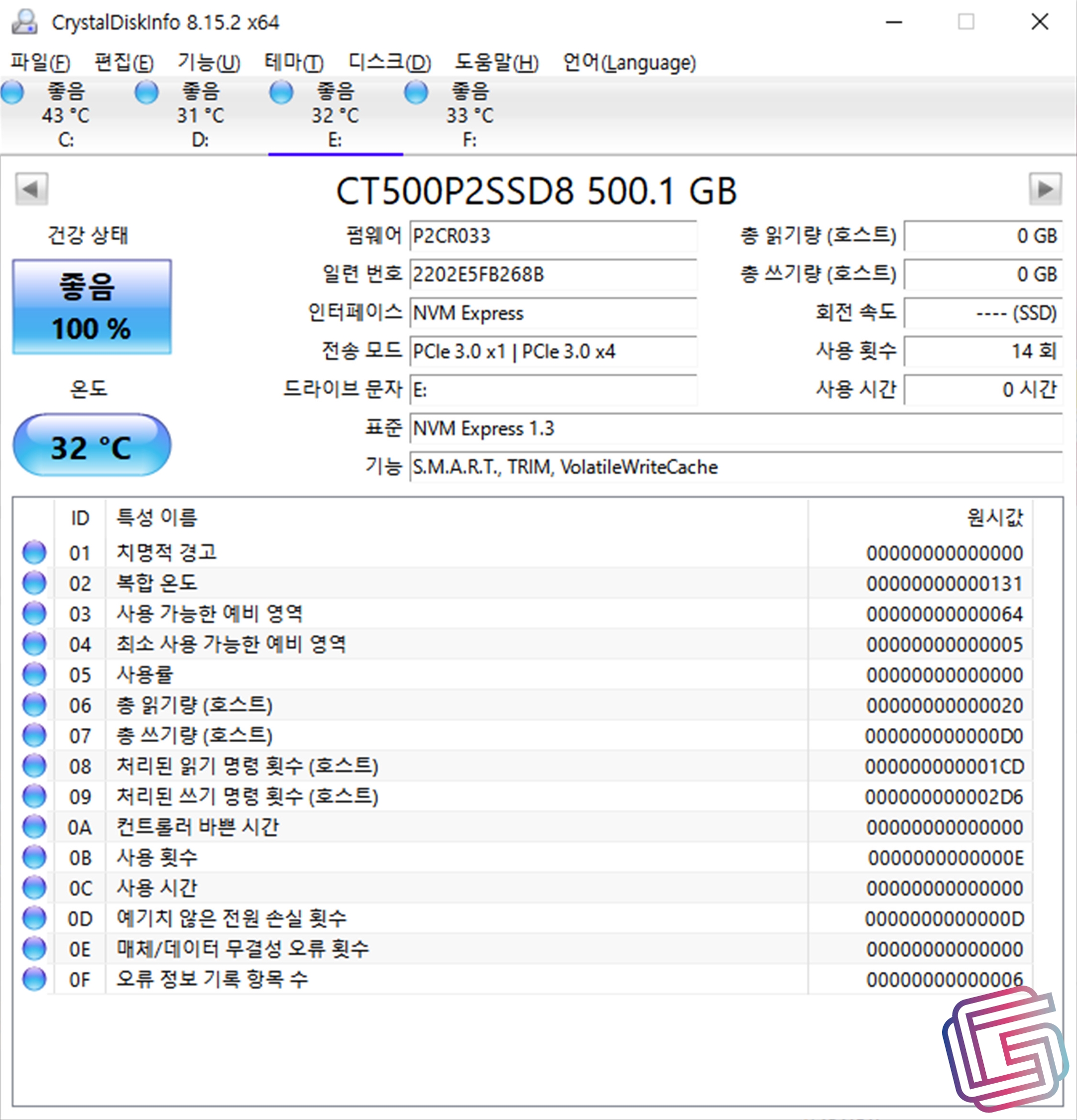Click the CrystalDiskInfo app icon in title bar
This screenshot has height=1120, width=1077.
point(24,22)
